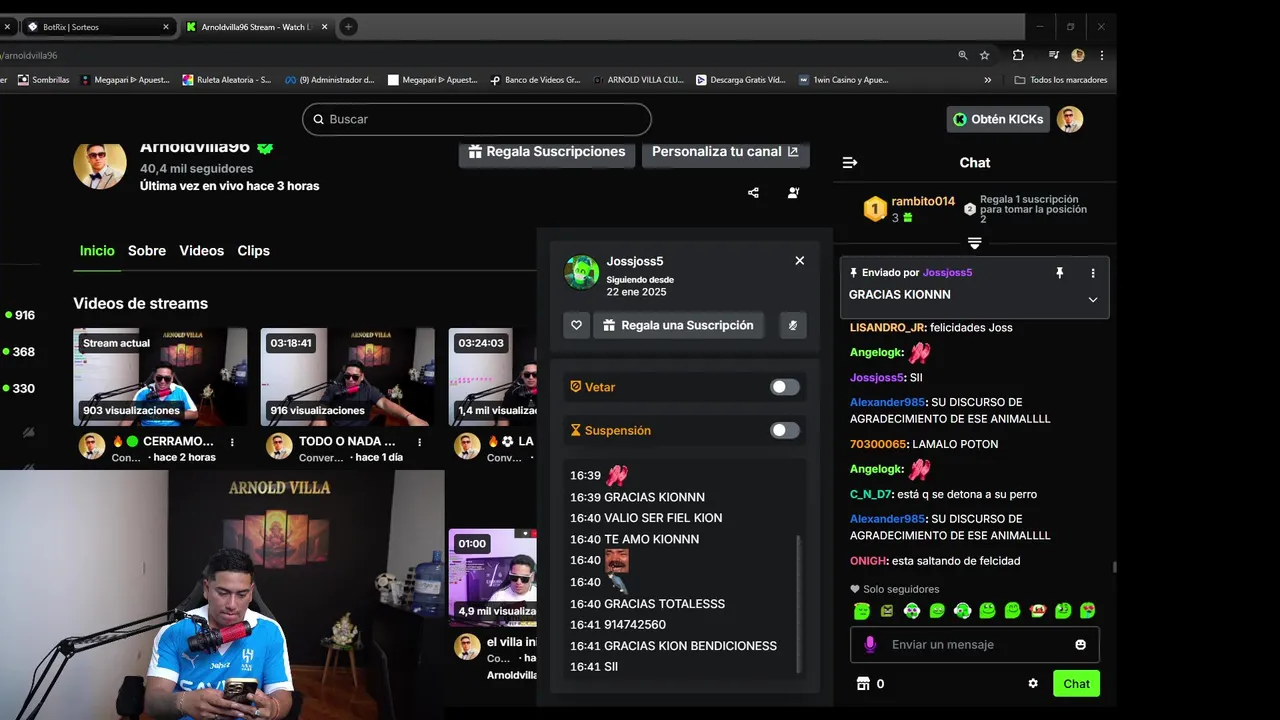The image size is (1280, 720).
Task: Close the Jossjoss5 user card
Action: (x=799, y=261)
